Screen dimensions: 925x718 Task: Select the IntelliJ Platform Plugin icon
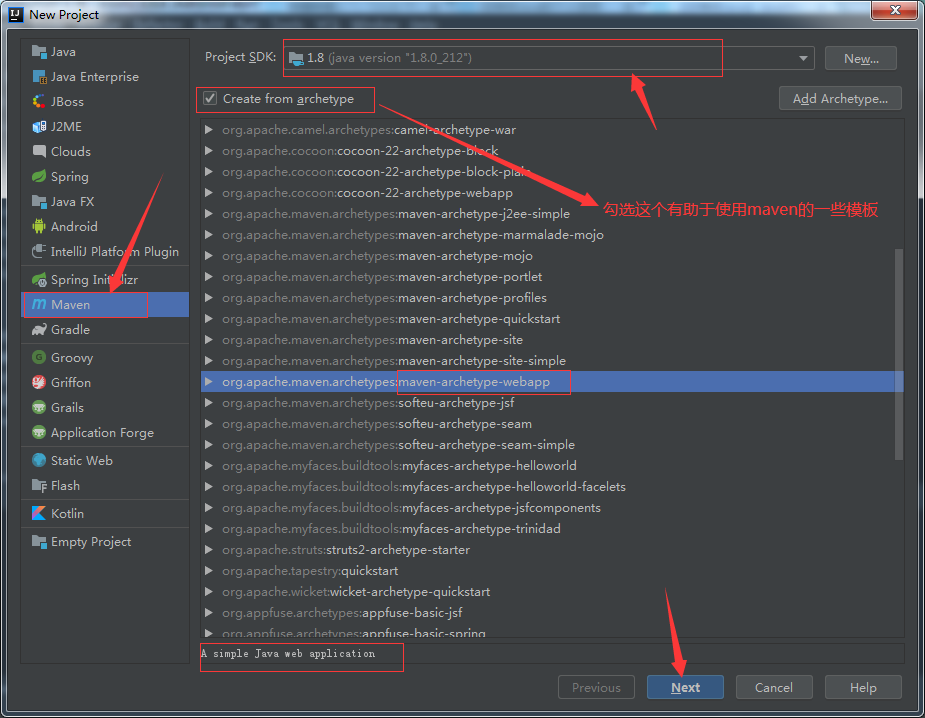39,251
